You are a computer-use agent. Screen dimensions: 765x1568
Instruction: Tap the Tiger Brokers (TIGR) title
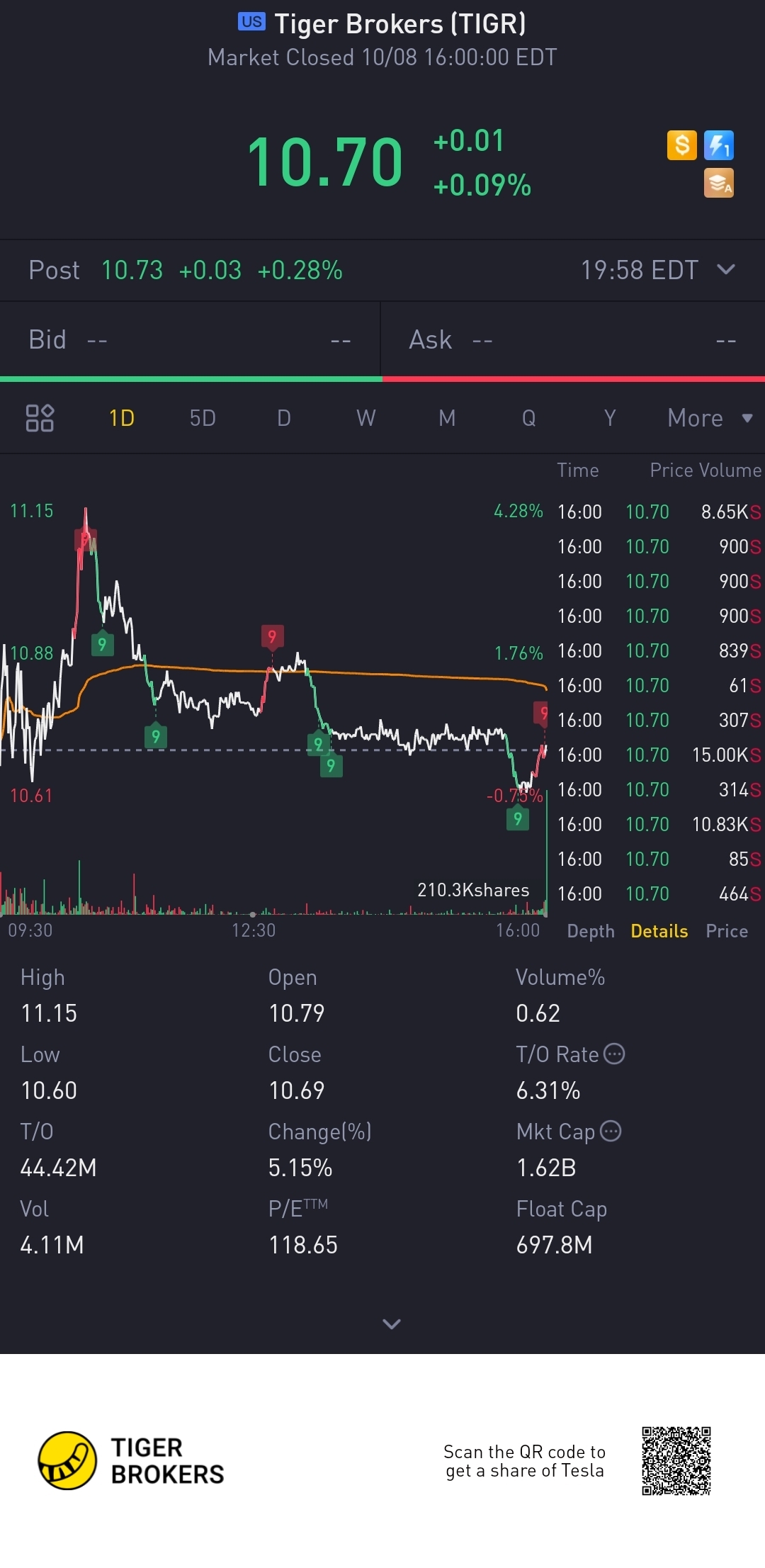click(x=400, y=24)
